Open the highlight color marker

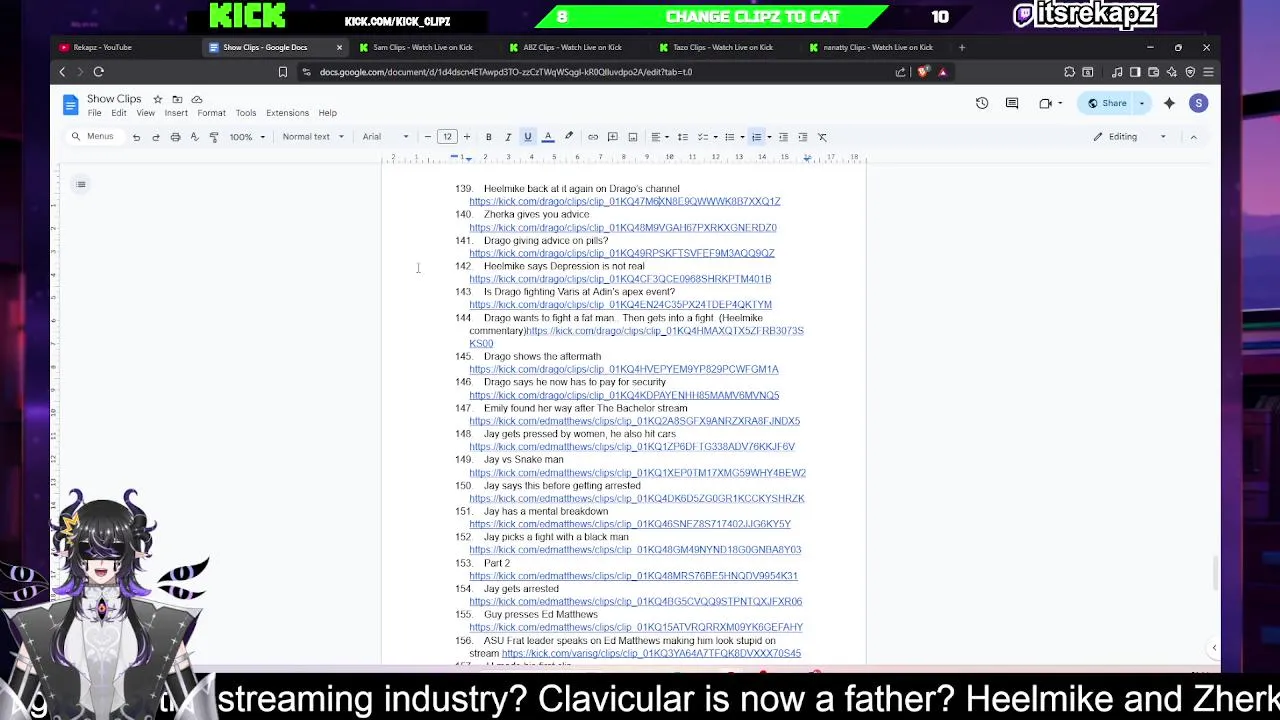tap(569, 137)
